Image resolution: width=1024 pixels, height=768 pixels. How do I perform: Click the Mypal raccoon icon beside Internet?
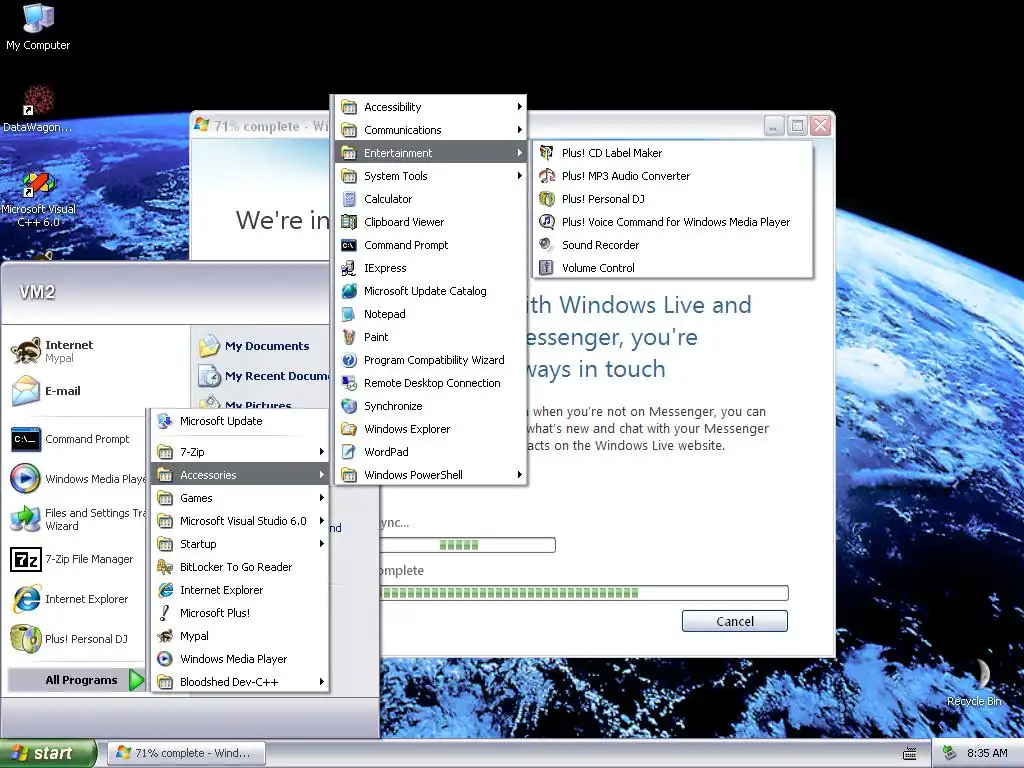(x=26, y=351)
